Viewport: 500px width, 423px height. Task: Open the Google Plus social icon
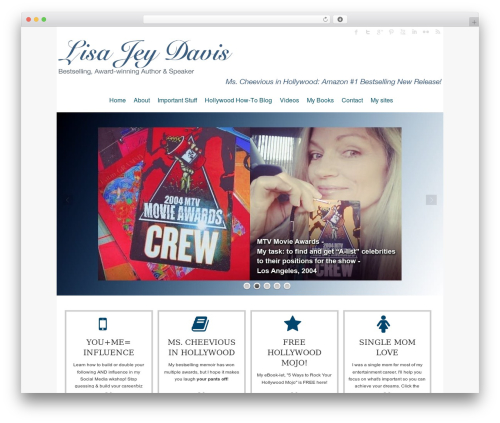[x=379, y=32]
